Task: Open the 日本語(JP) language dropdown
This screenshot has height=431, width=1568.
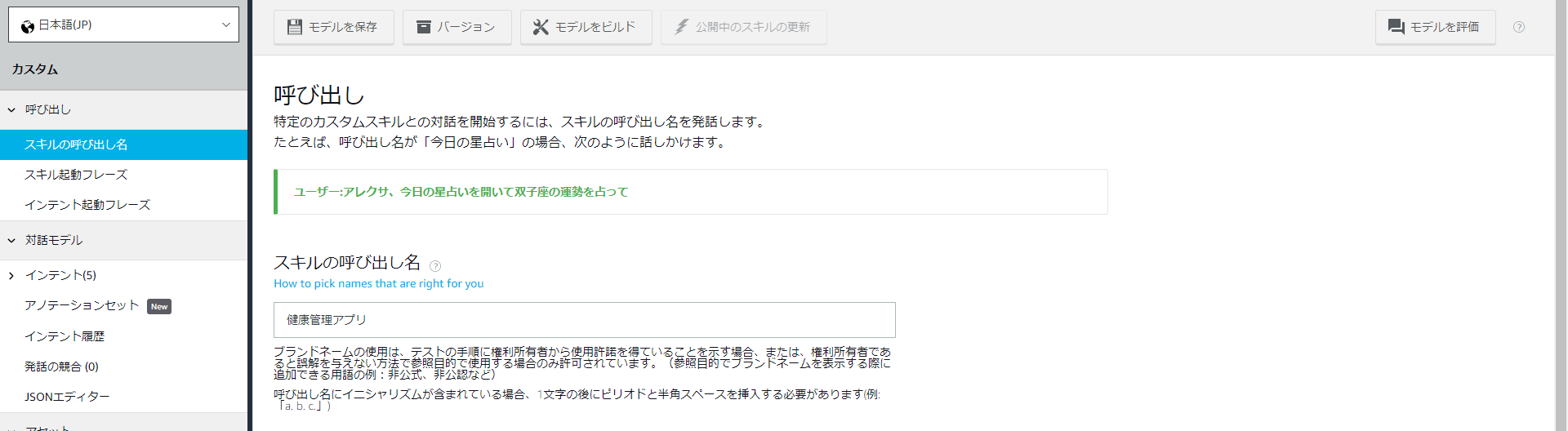Action: pos(123,24)
